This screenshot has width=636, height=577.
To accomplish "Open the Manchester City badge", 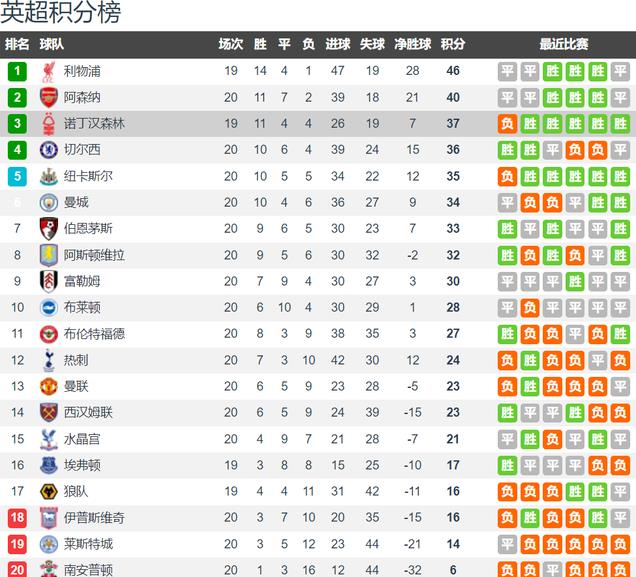I will pyautogui.click(x=49, y=202).
